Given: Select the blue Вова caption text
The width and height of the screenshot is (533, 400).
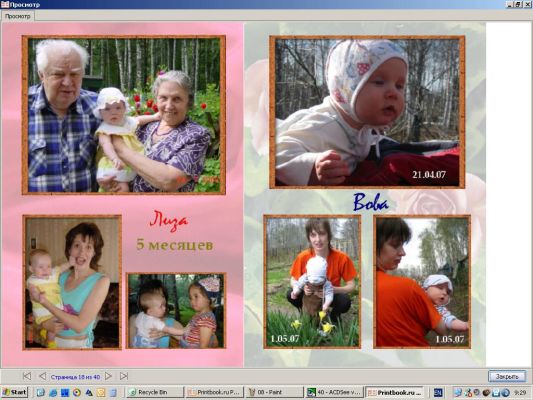Looking at the screenshot, I should (x=371, y=203).
